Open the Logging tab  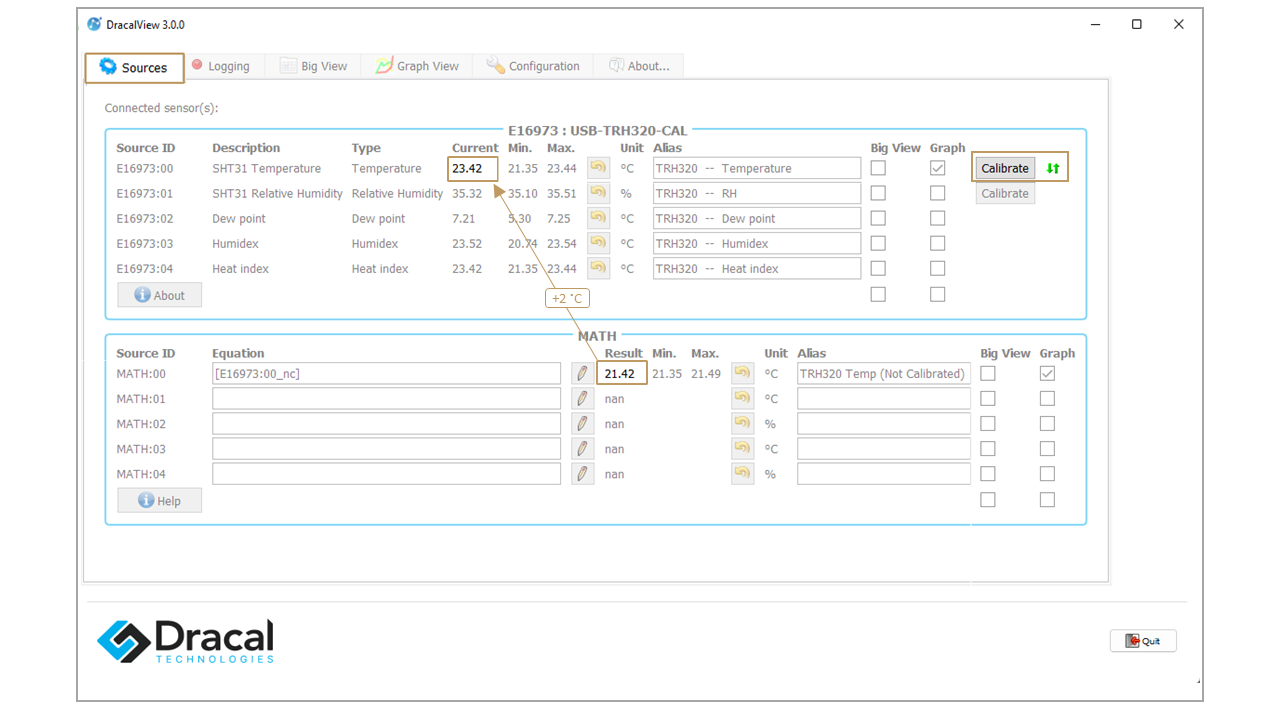[221, 66]
